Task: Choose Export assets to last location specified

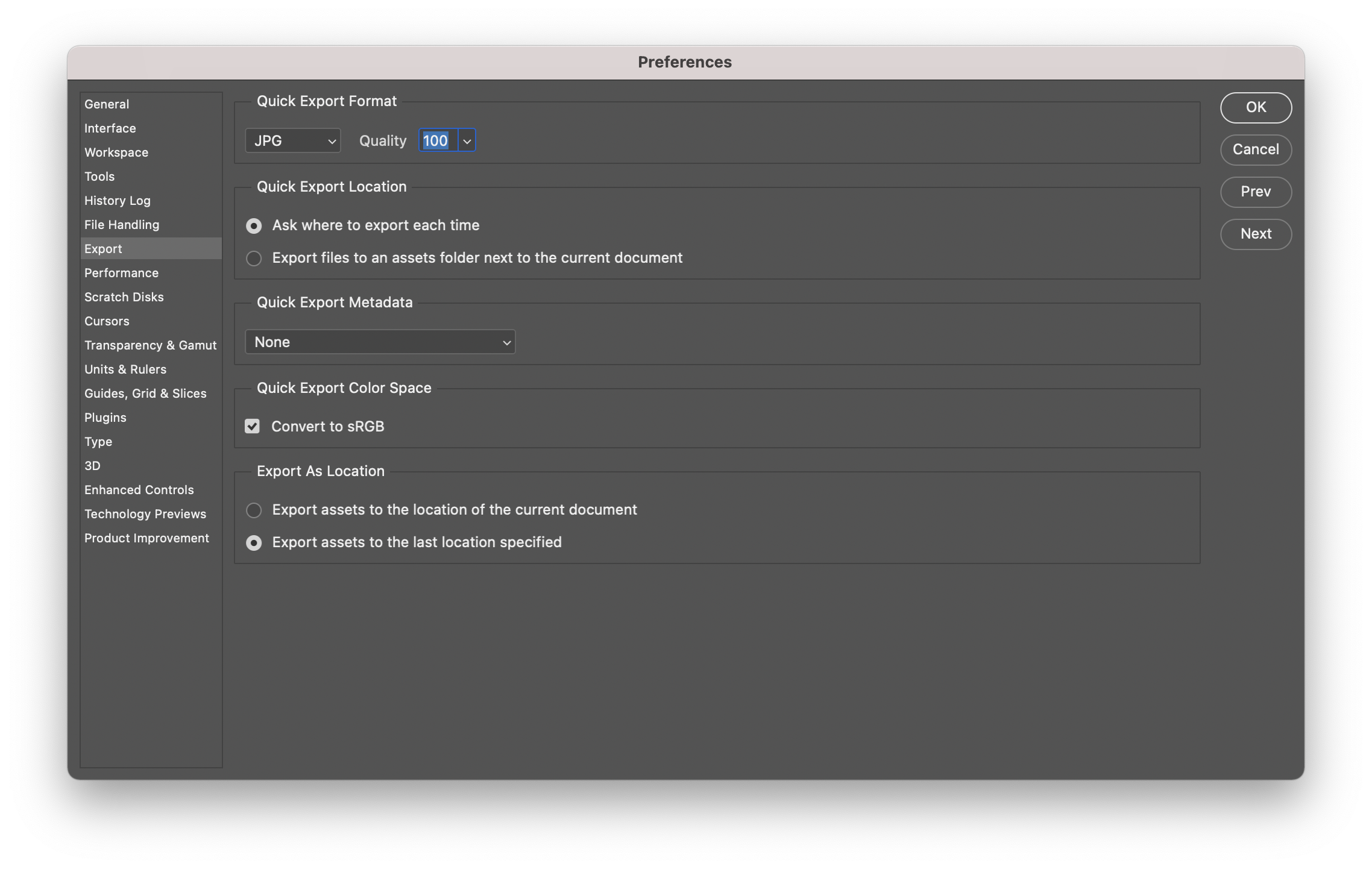Action: coord(254,543)
